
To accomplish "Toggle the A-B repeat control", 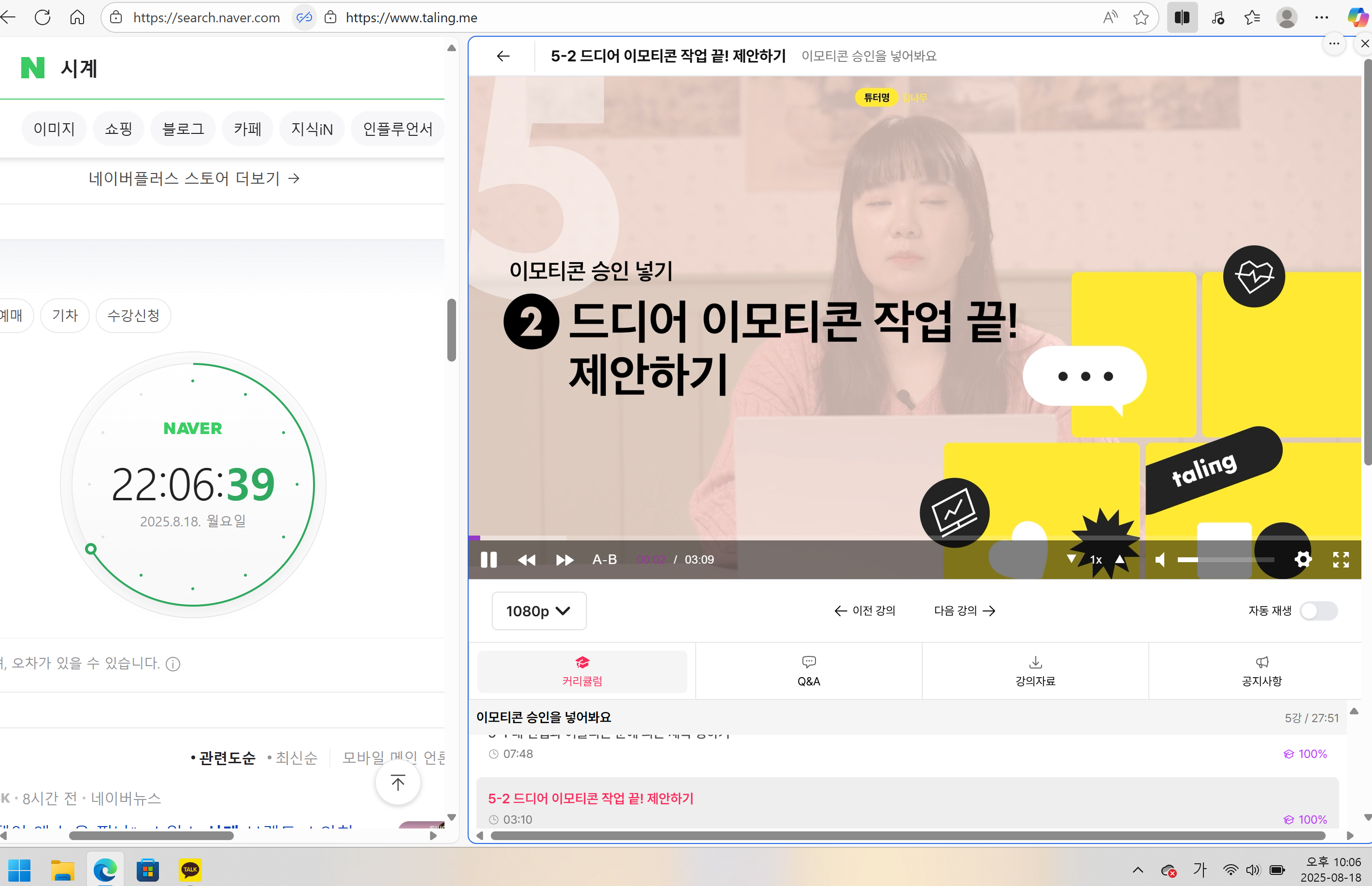I will click(x=604, y=559).
